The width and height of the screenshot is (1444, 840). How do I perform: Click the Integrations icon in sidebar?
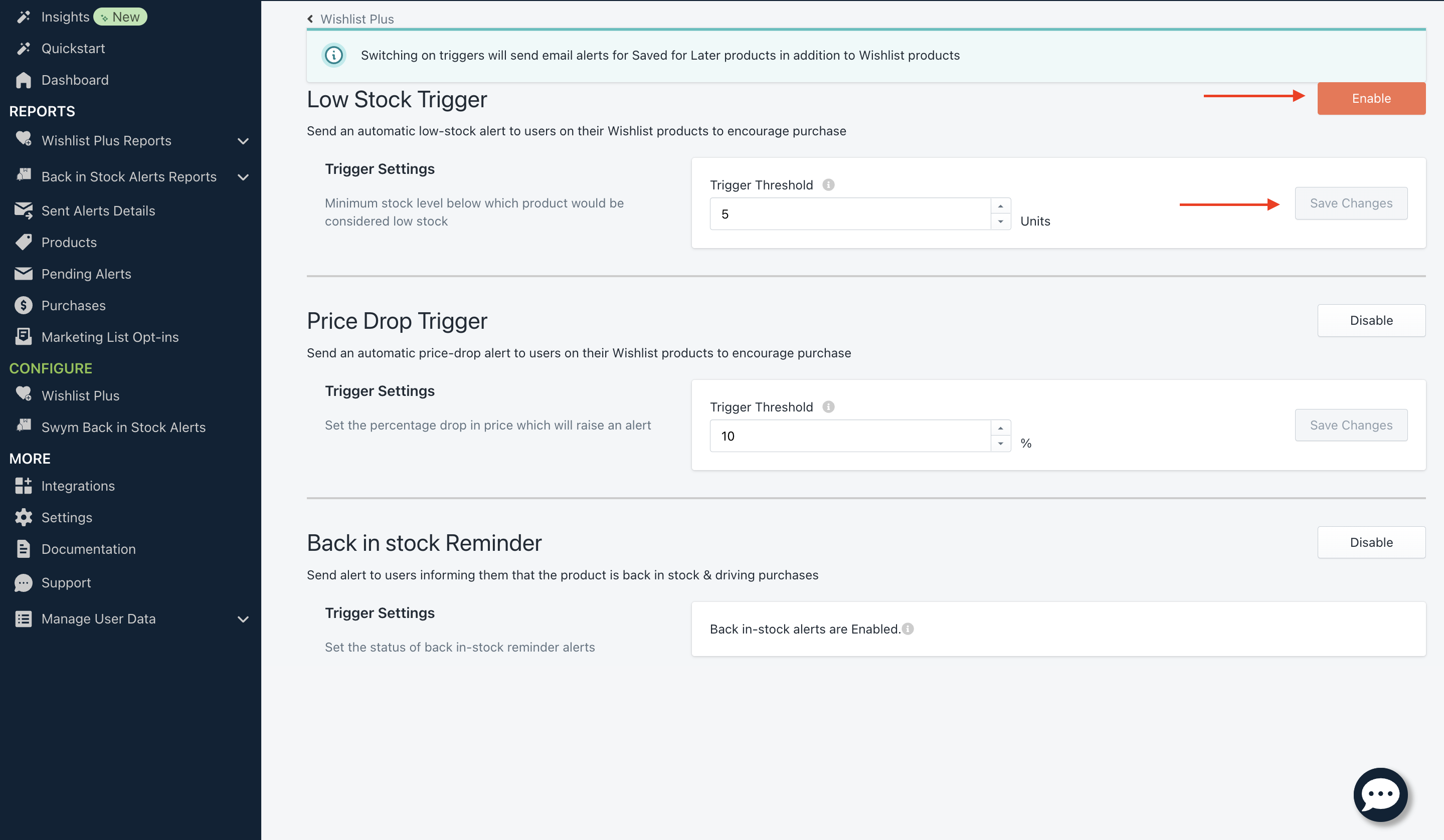click(23, 486)
